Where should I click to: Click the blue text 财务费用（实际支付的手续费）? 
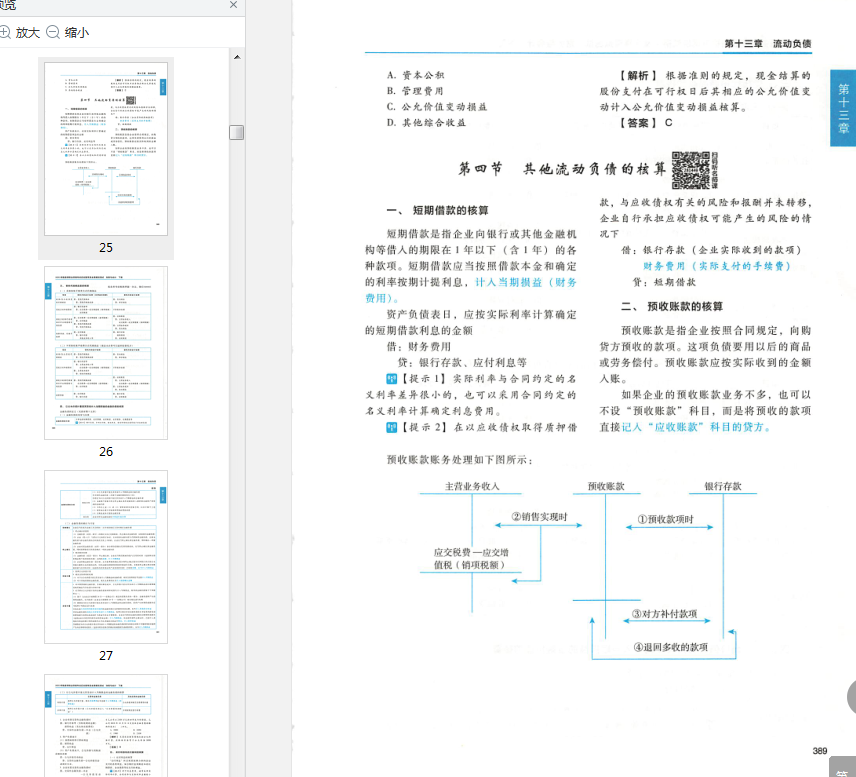pos(717,266)
